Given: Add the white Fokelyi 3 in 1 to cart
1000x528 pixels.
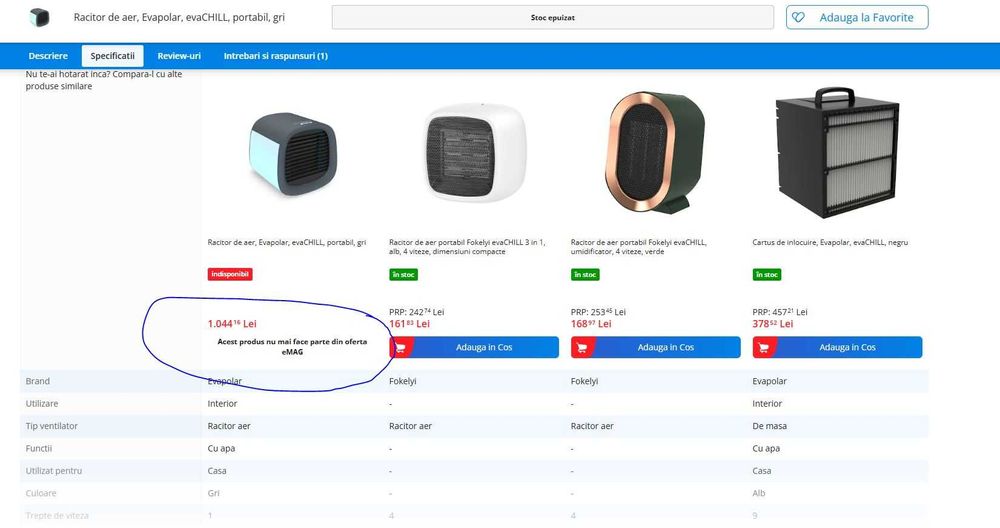Looking at the screenshot, I should (474, 348).
